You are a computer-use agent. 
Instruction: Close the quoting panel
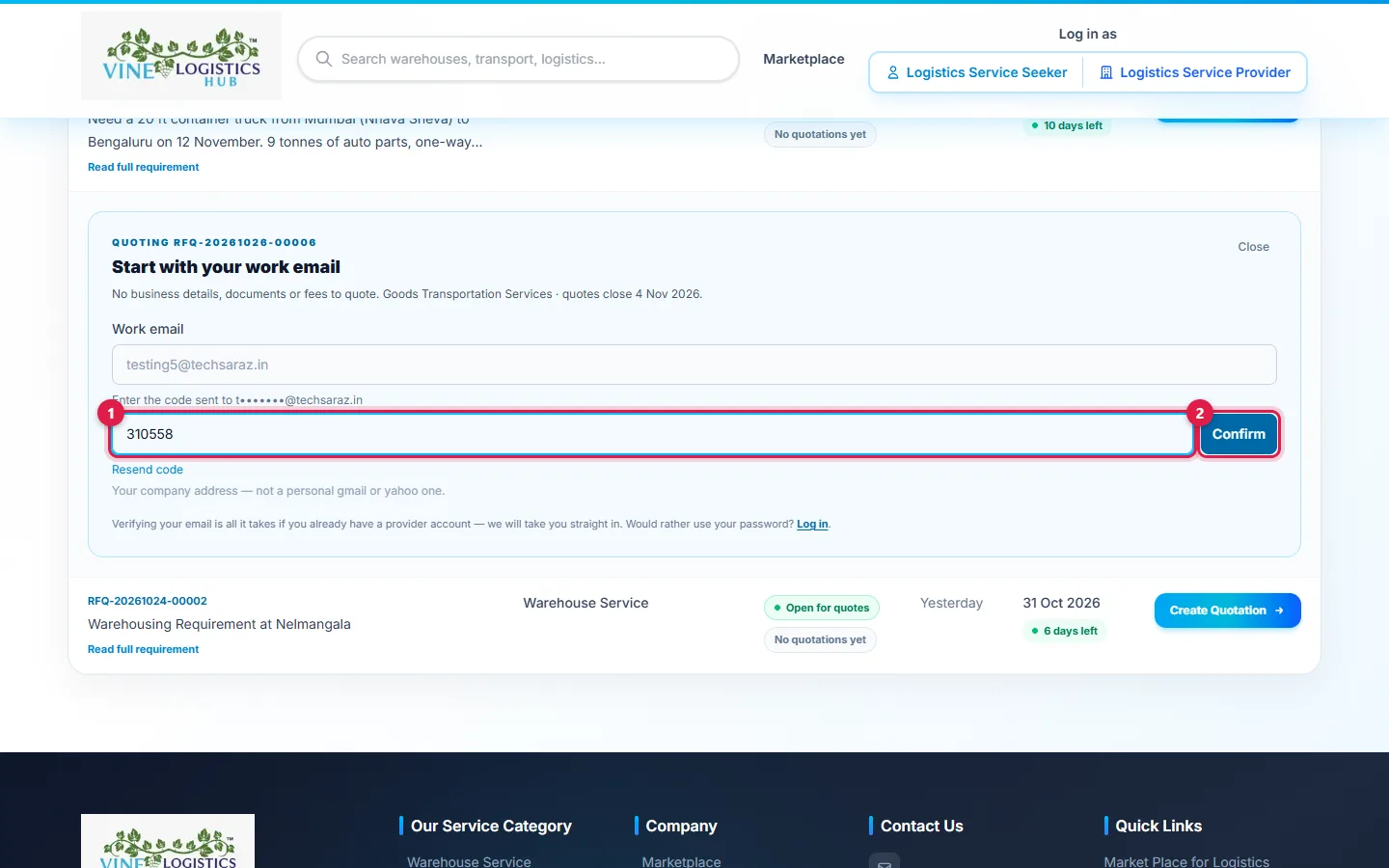pos(1253,247)
